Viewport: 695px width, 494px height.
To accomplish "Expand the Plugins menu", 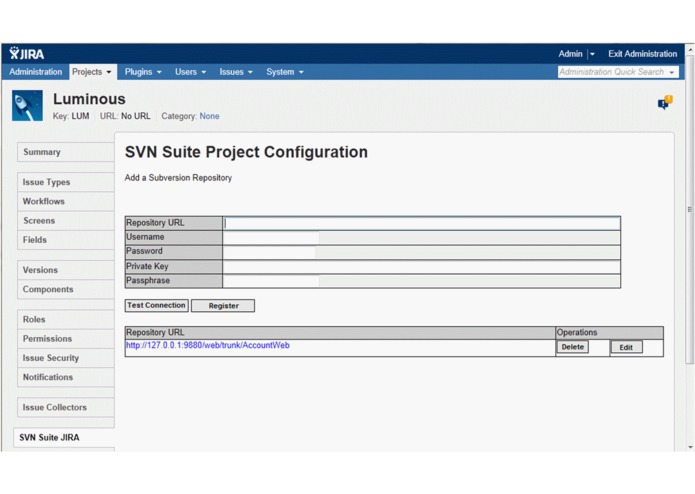I will pos(143,72).
